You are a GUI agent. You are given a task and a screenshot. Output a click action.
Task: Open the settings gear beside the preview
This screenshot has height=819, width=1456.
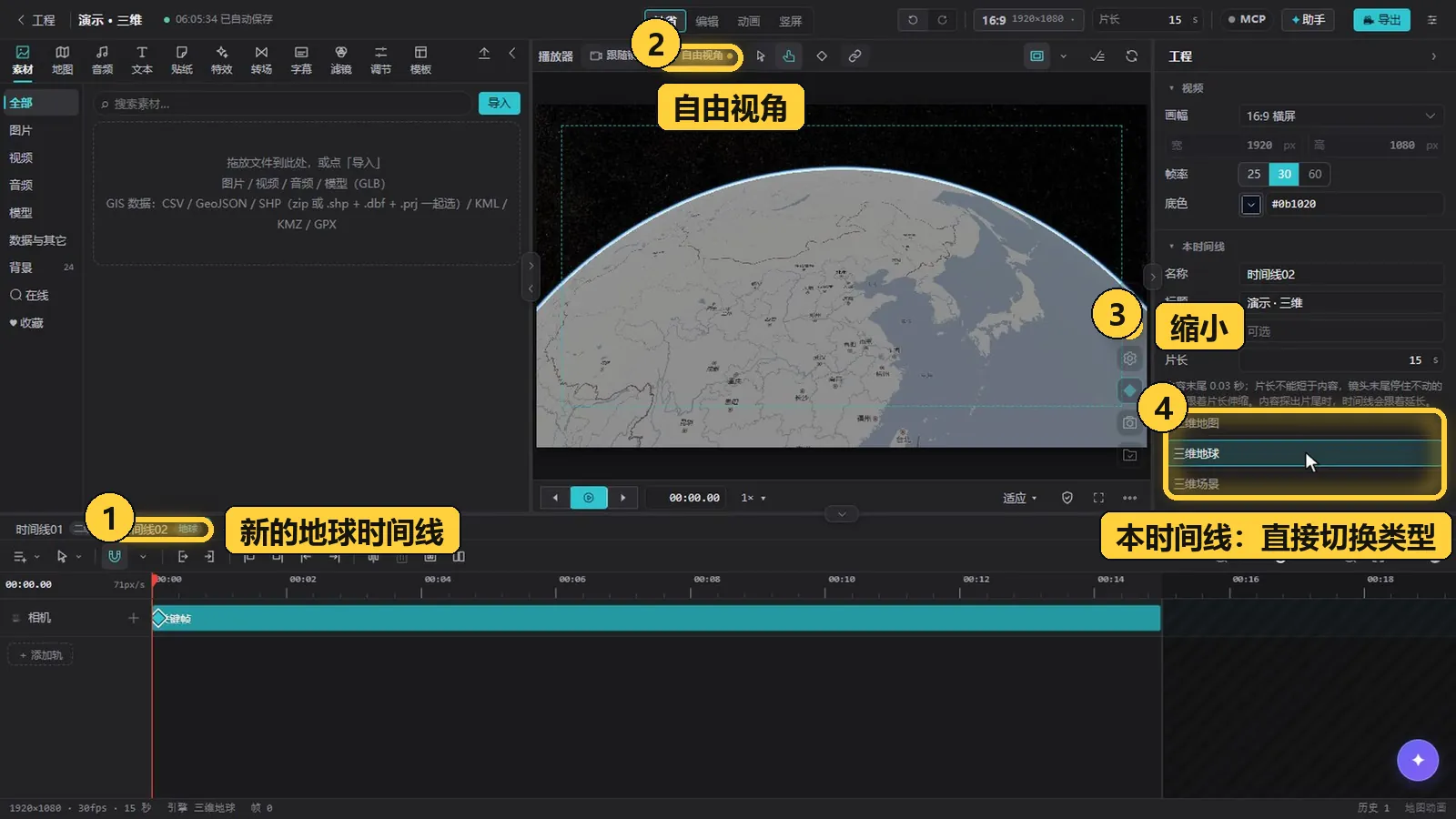[1129, 359]
